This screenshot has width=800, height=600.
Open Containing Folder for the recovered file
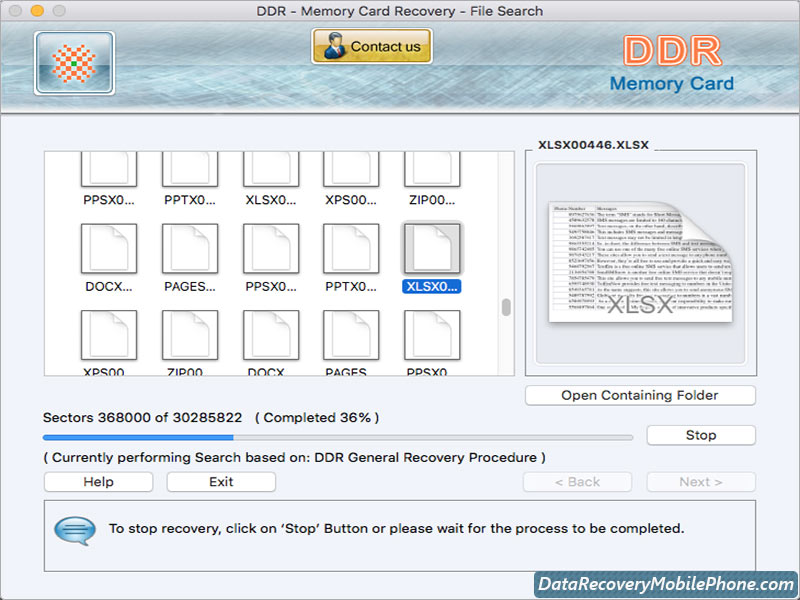(x=640, y=395)
